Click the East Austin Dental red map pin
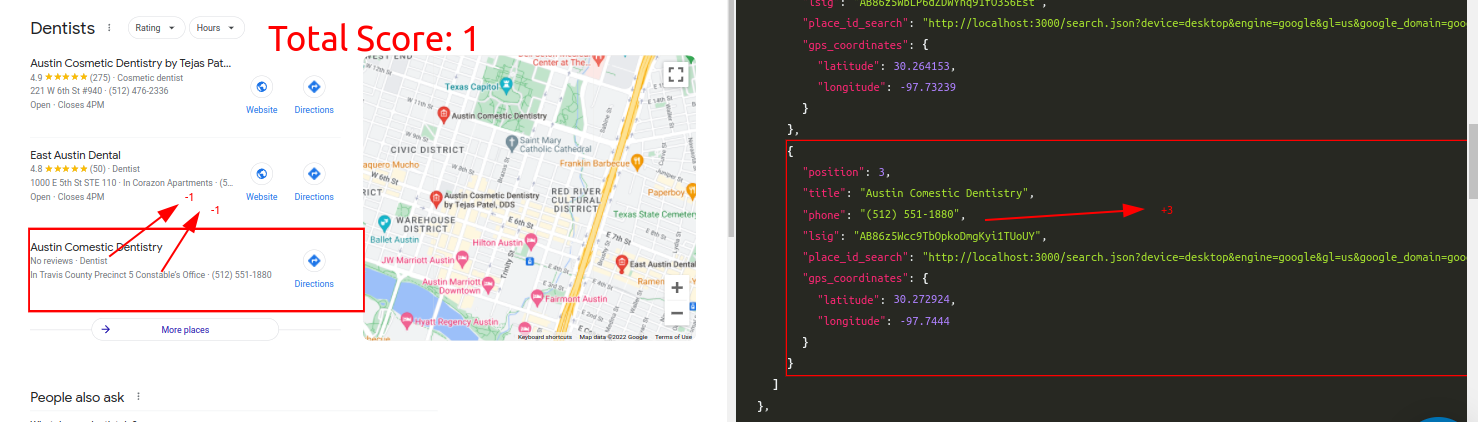1478x422 pixels. (622, 264)
